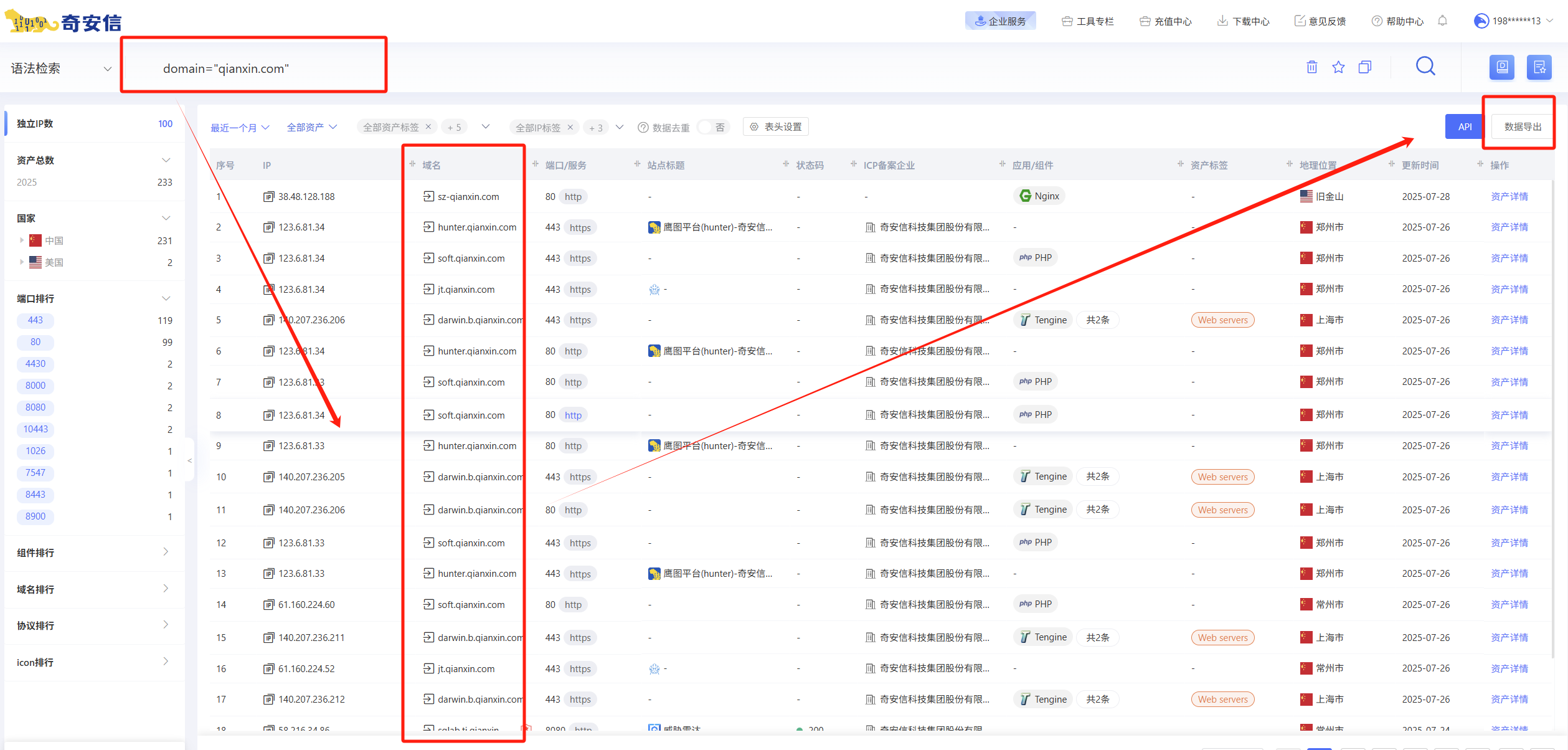Open the 充值中心 menu

[x=1165, y=21]
